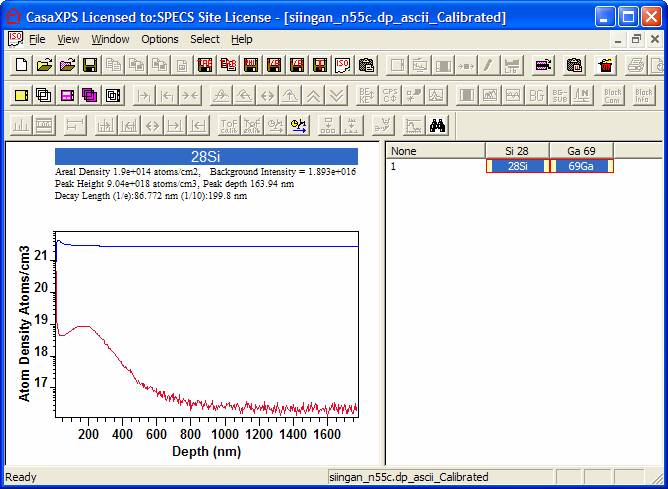Viewport: 668px width, 489px height.
Task: Click the Ga 69 column header
Action: click(581, 151)
